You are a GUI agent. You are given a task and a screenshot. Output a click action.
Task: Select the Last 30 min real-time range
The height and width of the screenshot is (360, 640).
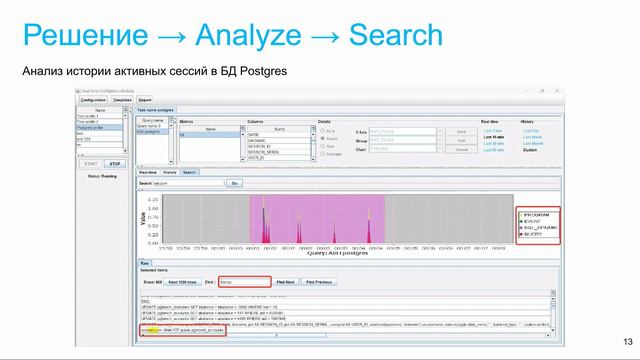coord(493,144)
